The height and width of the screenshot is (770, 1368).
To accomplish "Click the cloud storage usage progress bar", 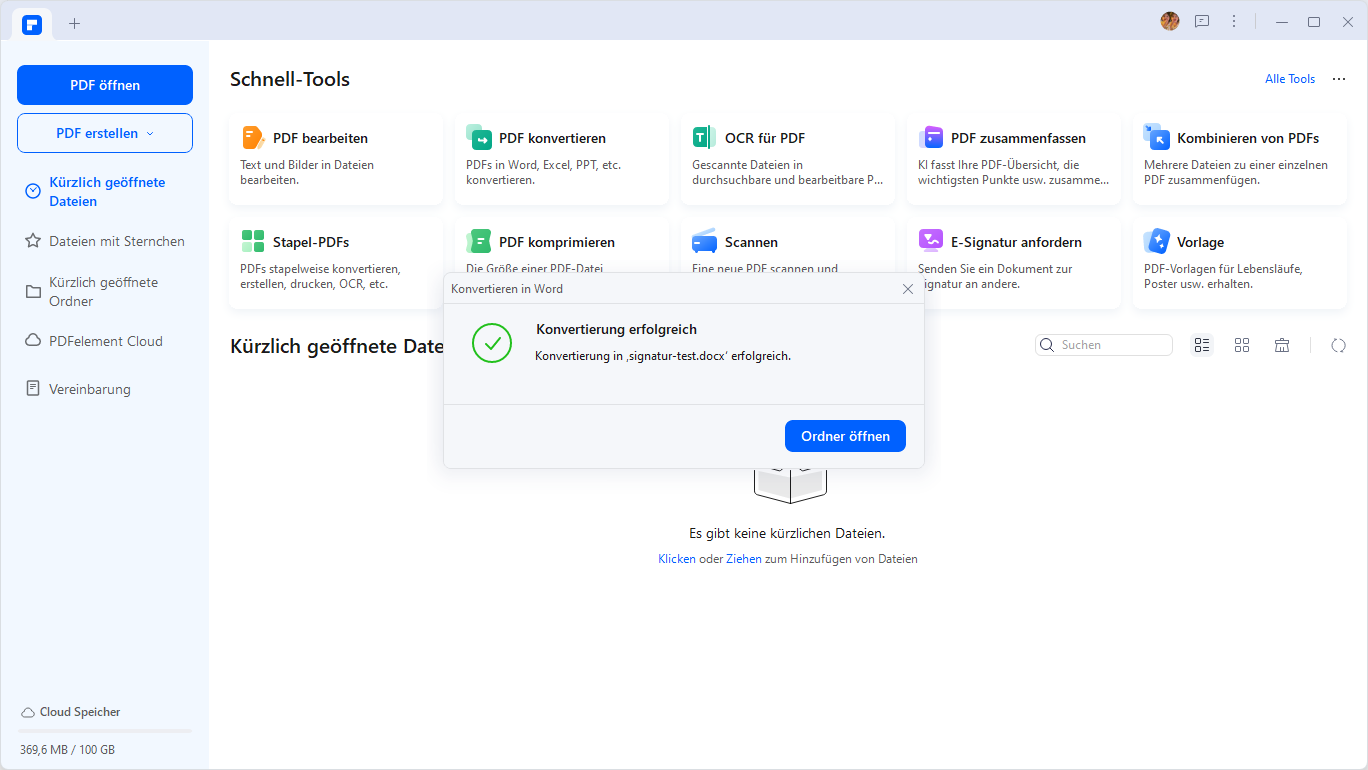I will tap(105, 731).
